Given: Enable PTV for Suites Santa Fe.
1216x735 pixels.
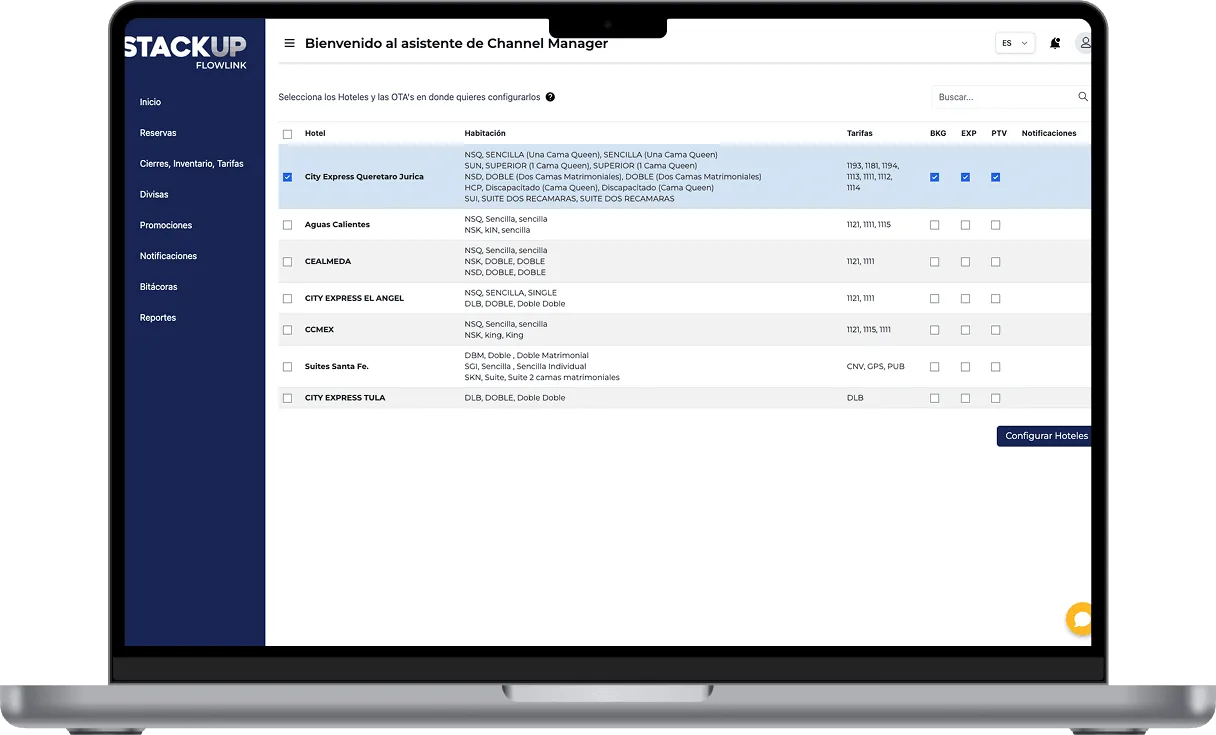Looking at the screenshot, I should pyautogui.click(x=996, y=367).
